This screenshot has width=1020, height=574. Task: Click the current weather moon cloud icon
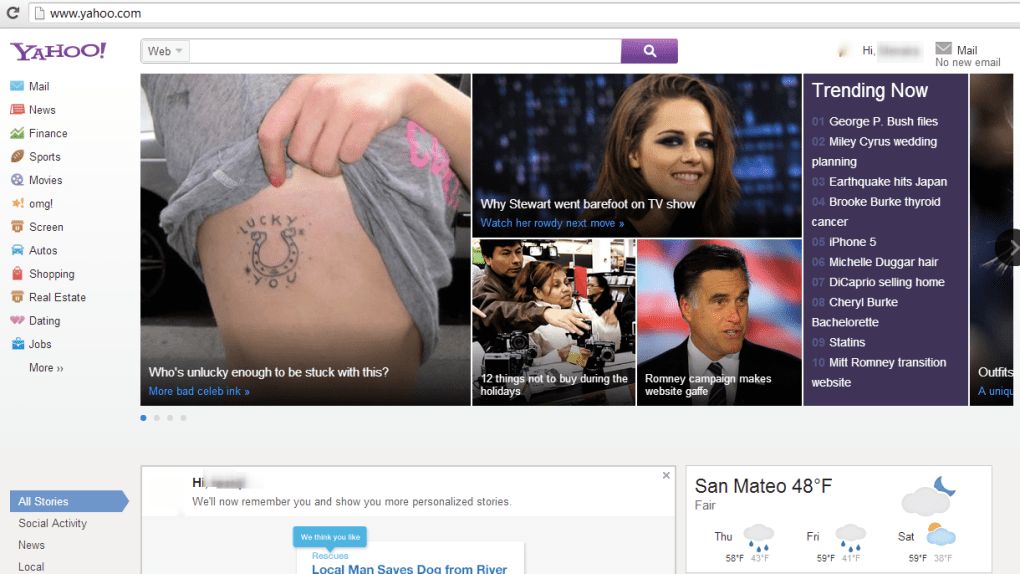click(928, 496)
